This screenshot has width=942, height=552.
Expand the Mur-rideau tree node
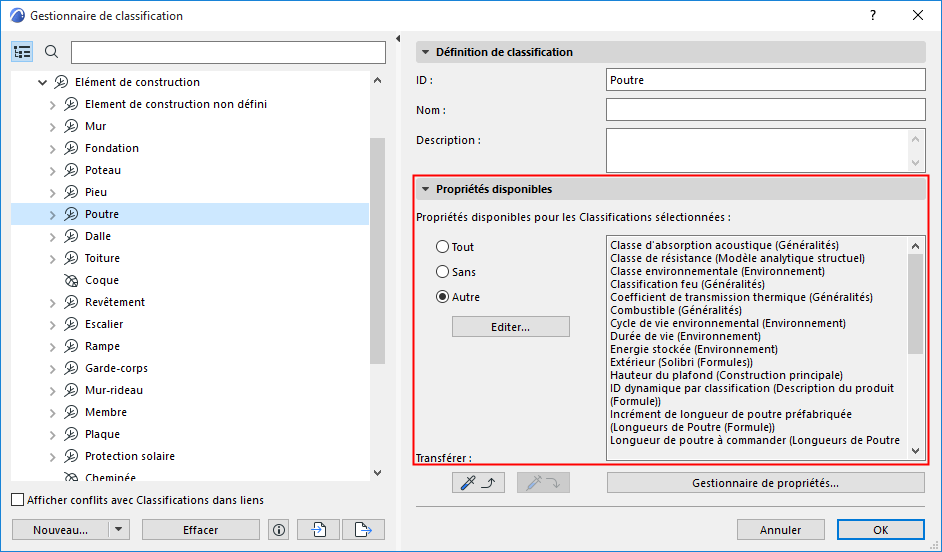point(52,390)
